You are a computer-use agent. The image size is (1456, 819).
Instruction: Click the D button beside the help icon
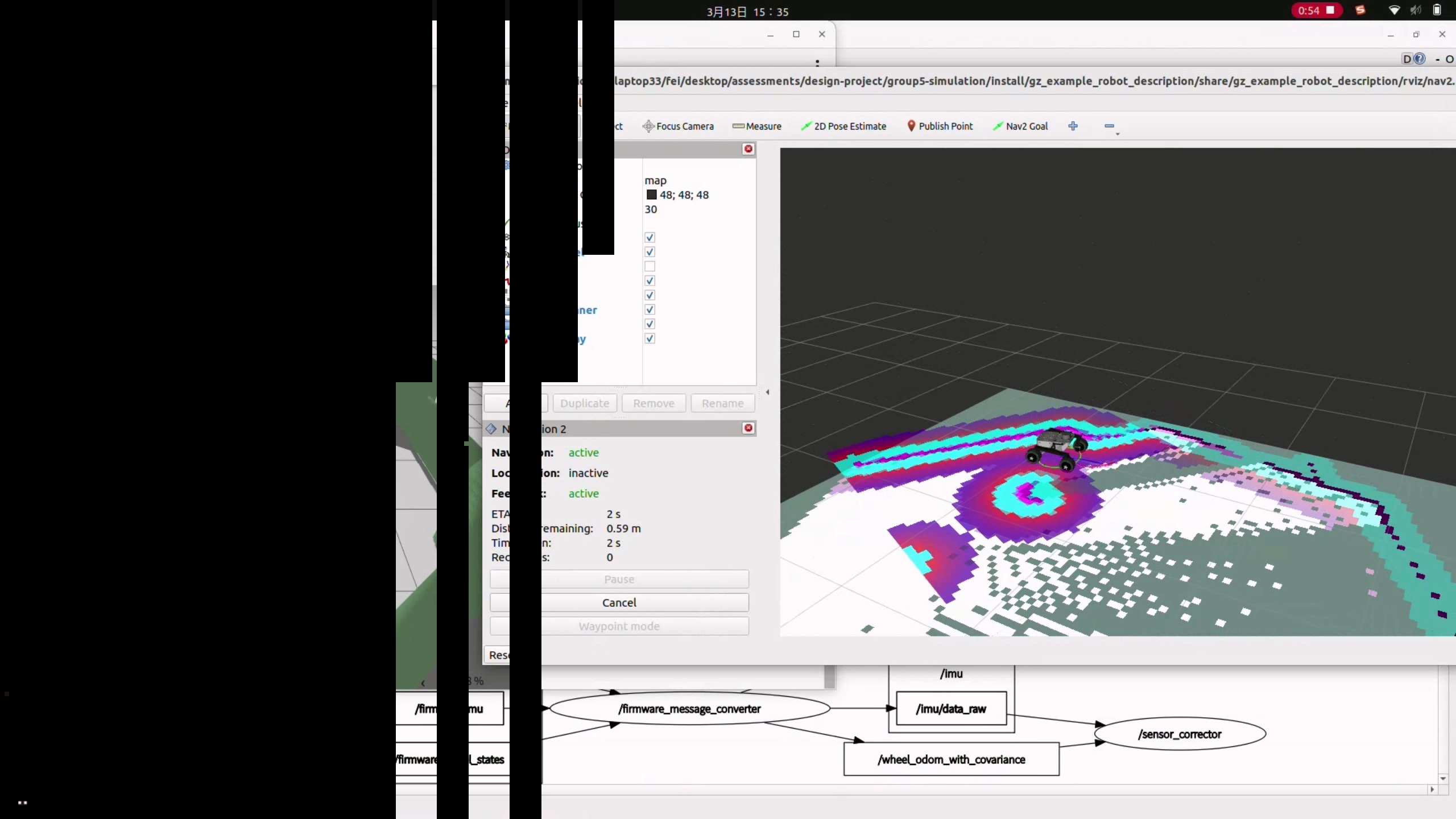pyautogui.click(x=1407, y=59)
